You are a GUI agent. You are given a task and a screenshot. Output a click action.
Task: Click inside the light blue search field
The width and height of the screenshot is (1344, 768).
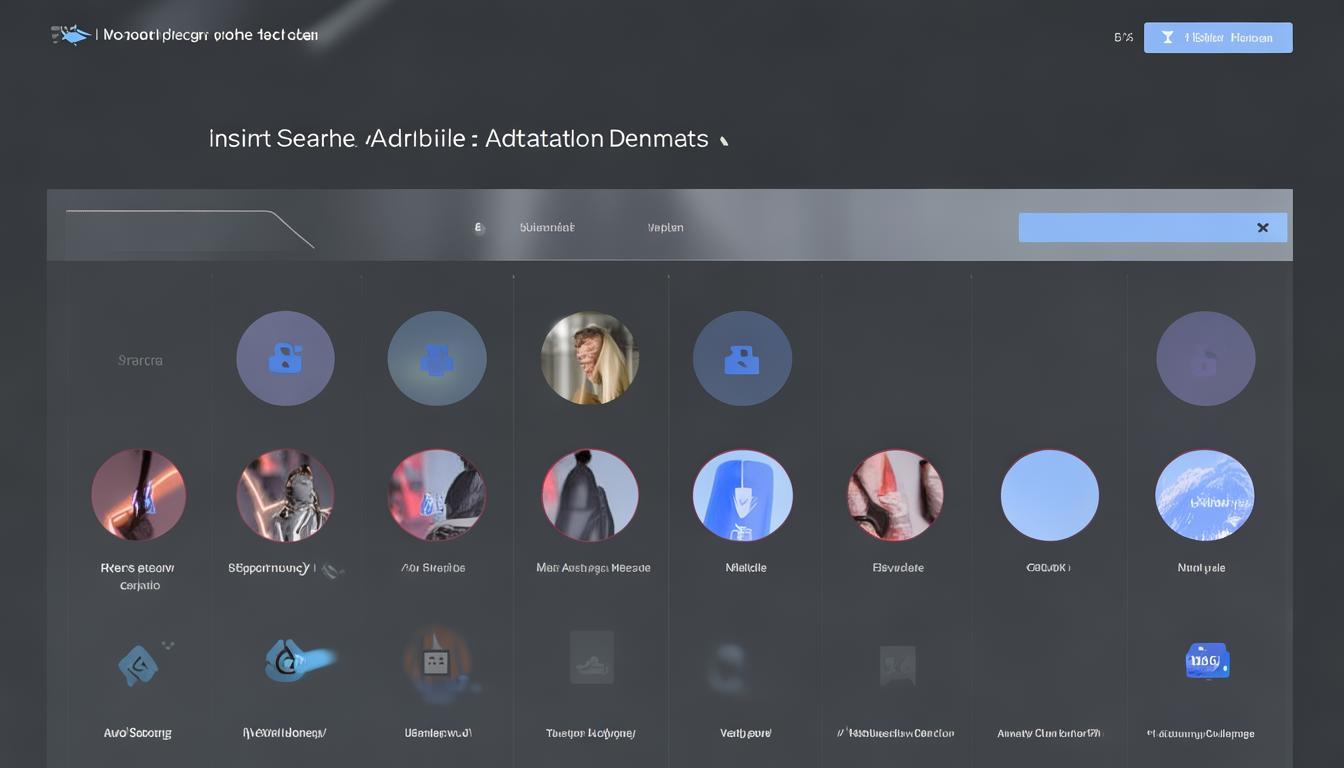(1130, 228)
